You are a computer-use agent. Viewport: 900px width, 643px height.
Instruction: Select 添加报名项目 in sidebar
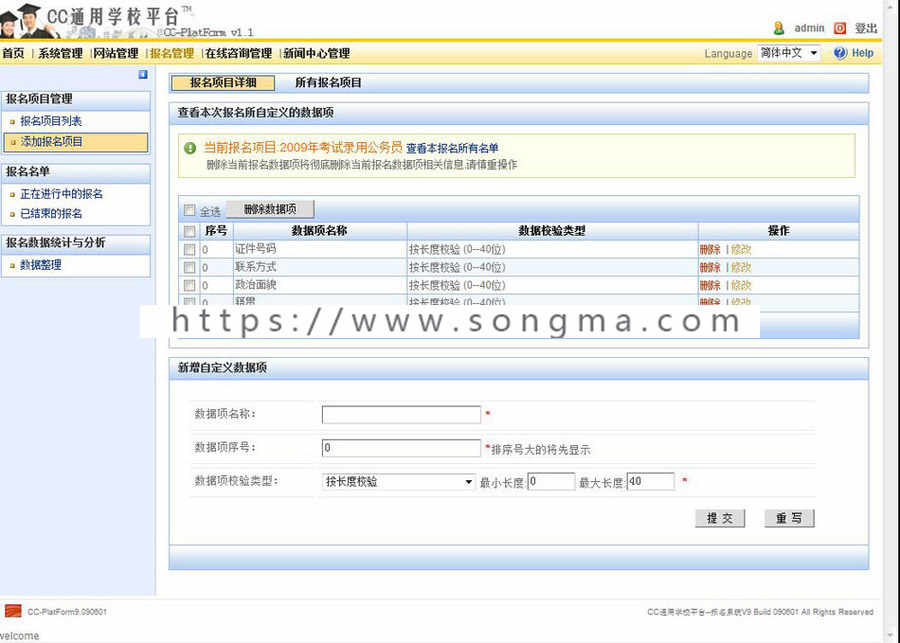click(x=76, y=142)
